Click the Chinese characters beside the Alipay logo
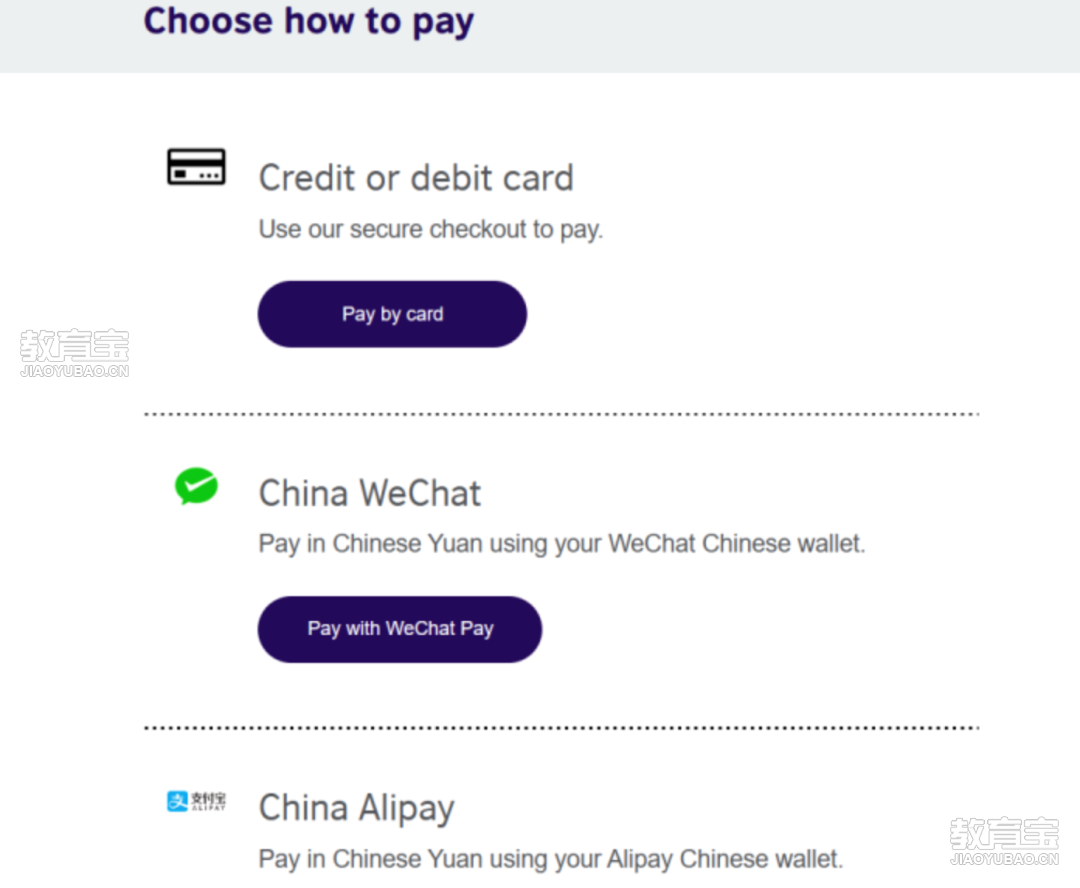Screen dimensions: 1080x888 coord(208,801)
